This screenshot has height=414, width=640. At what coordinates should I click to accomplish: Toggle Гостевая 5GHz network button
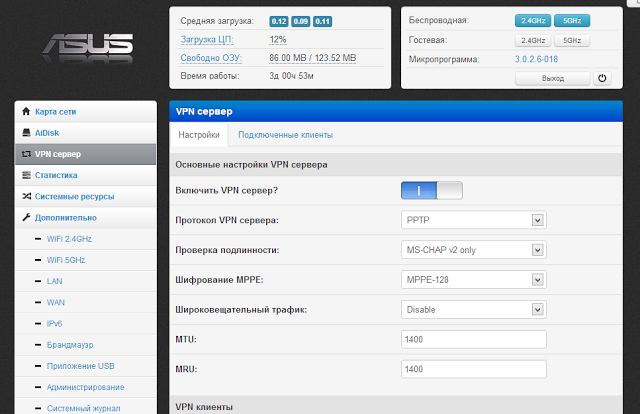(x=571, y=40)
